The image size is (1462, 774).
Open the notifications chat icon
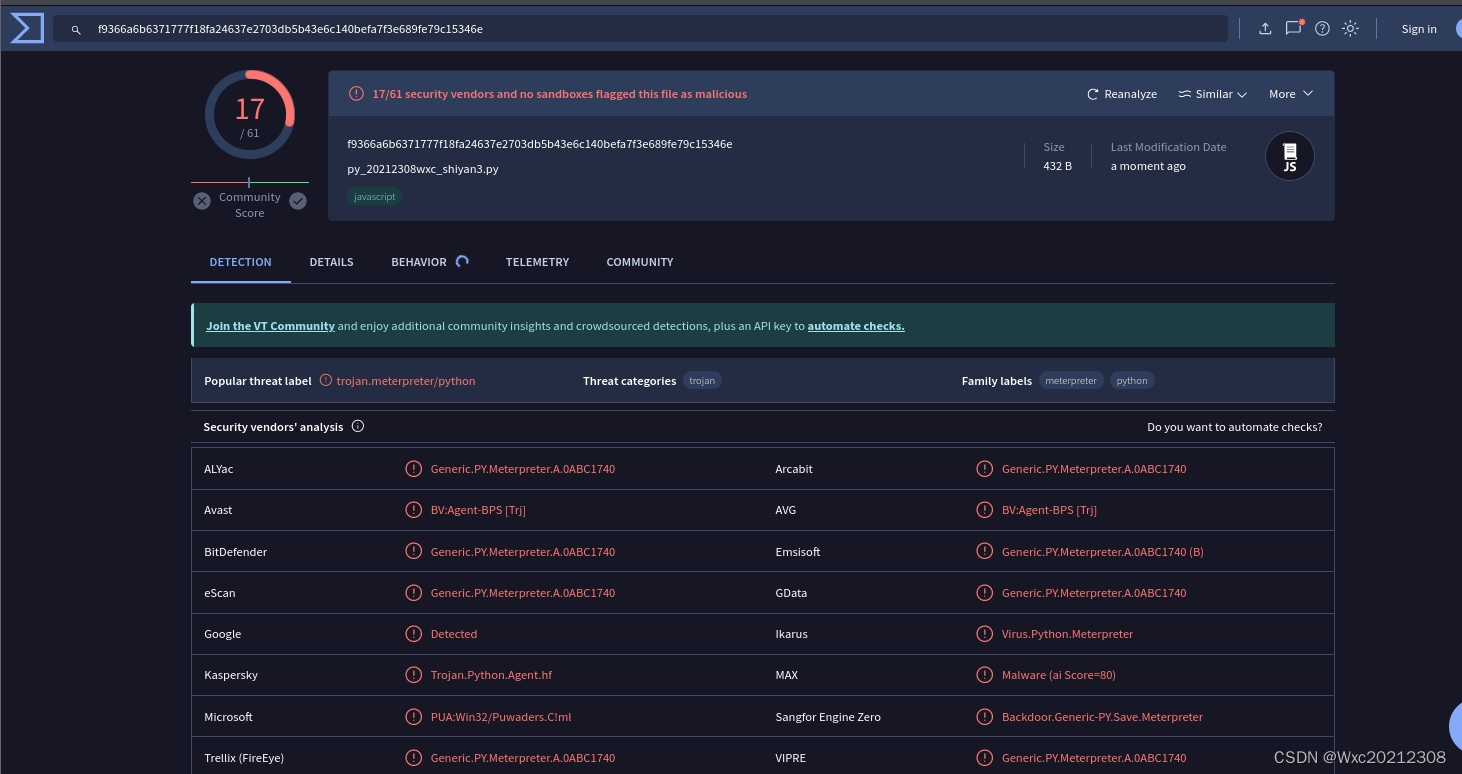click(x=1293, y=28)
